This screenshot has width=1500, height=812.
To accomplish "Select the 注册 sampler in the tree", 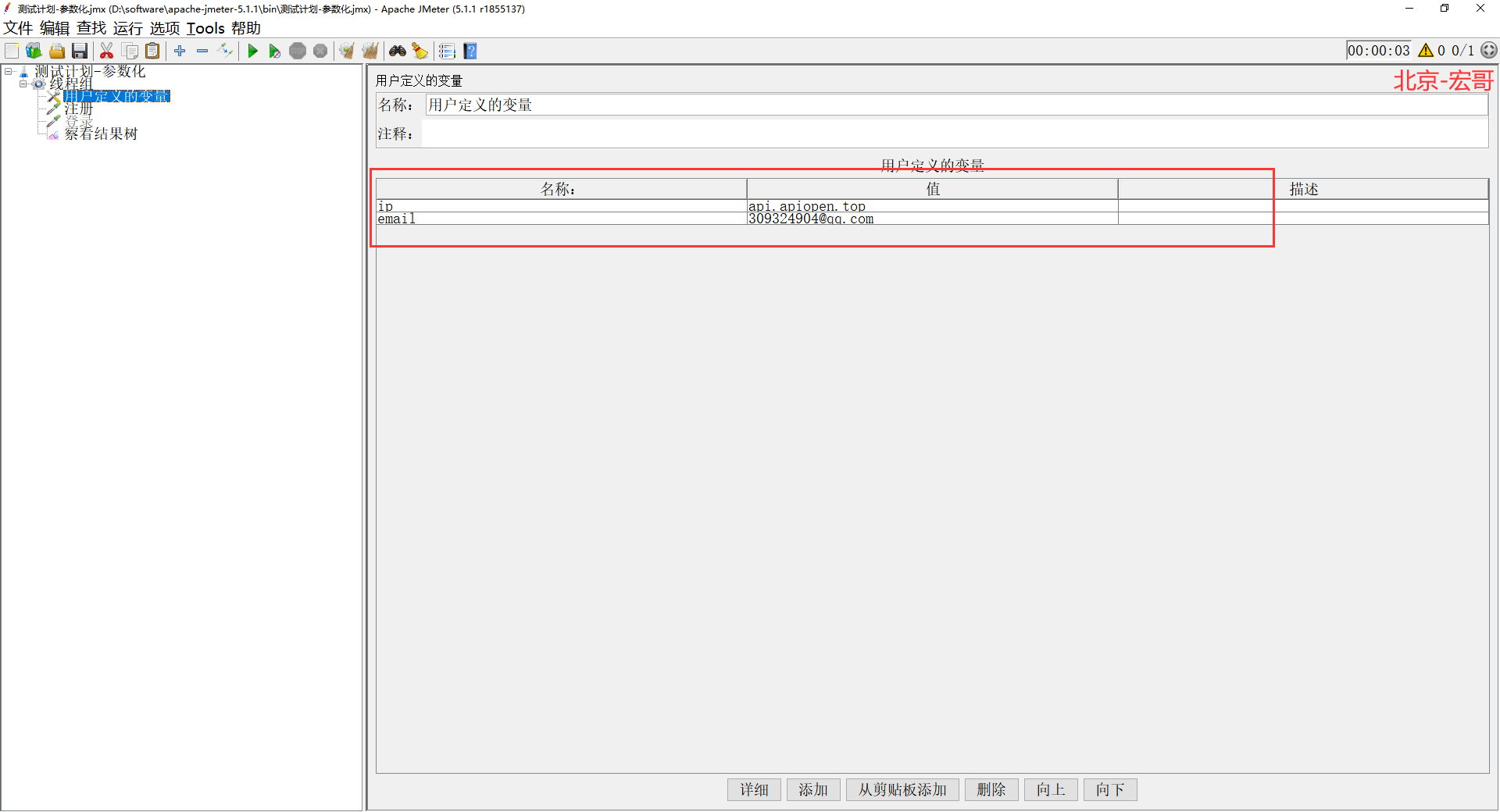I will 79,109.
